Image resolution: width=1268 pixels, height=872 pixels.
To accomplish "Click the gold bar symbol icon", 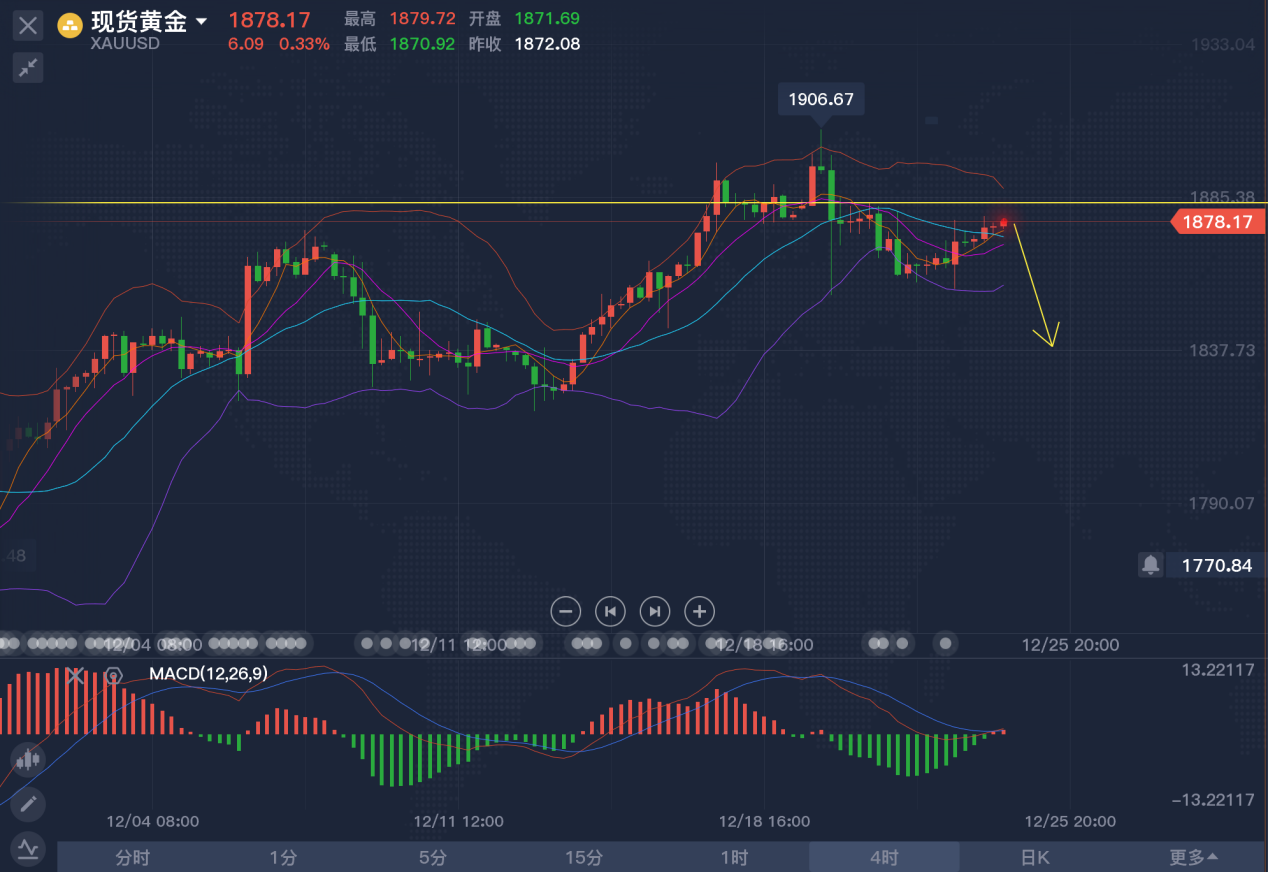I will tap(70, 23).
